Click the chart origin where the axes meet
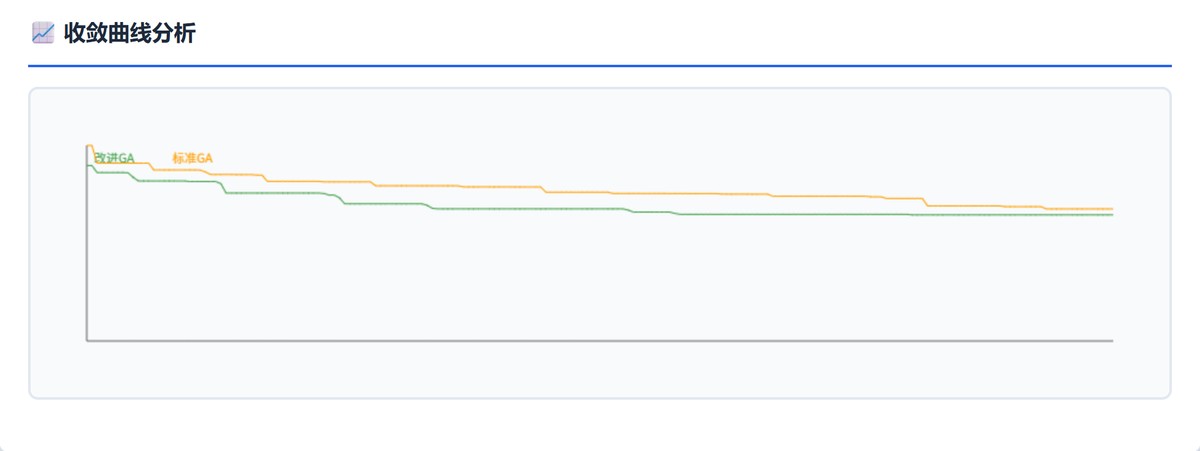The height and width of the screenshot is (451, 1200). click(88, 341)
